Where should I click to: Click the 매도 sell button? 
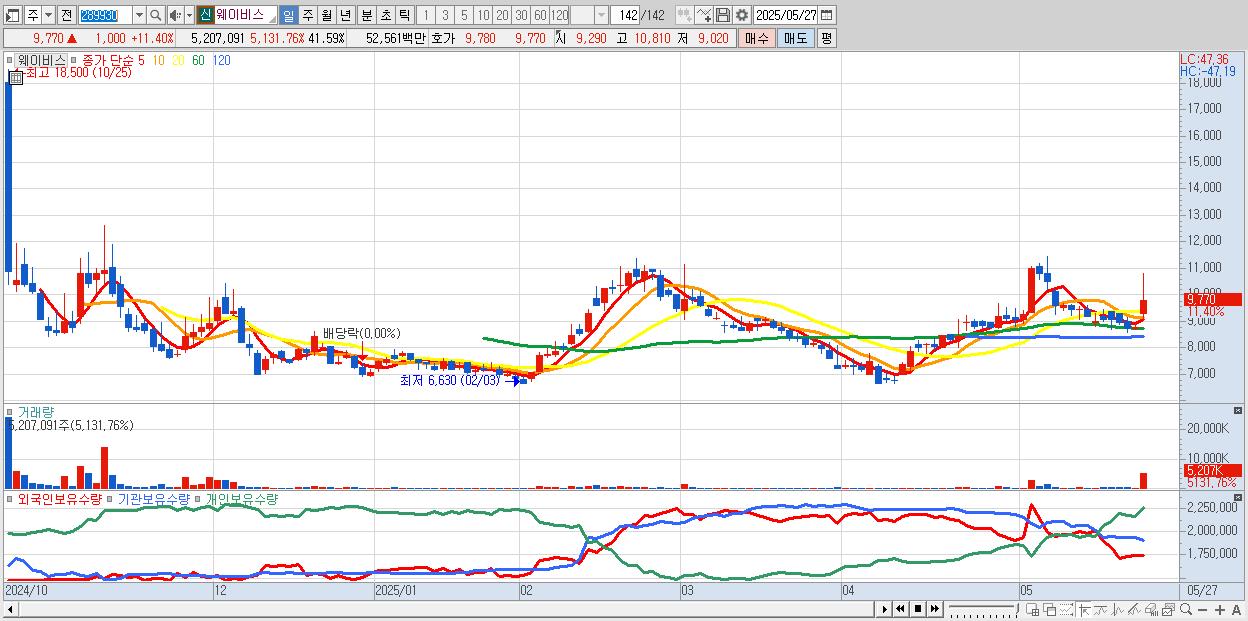tap(795, 38)
